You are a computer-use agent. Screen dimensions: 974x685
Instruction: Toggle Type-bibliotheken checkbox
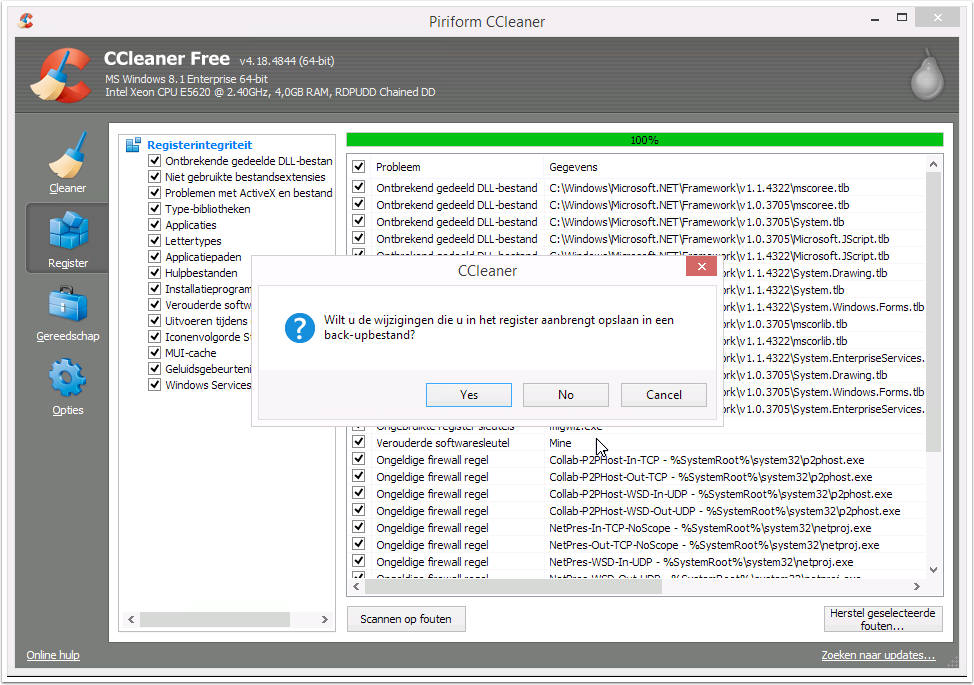[x=155, y=209]
